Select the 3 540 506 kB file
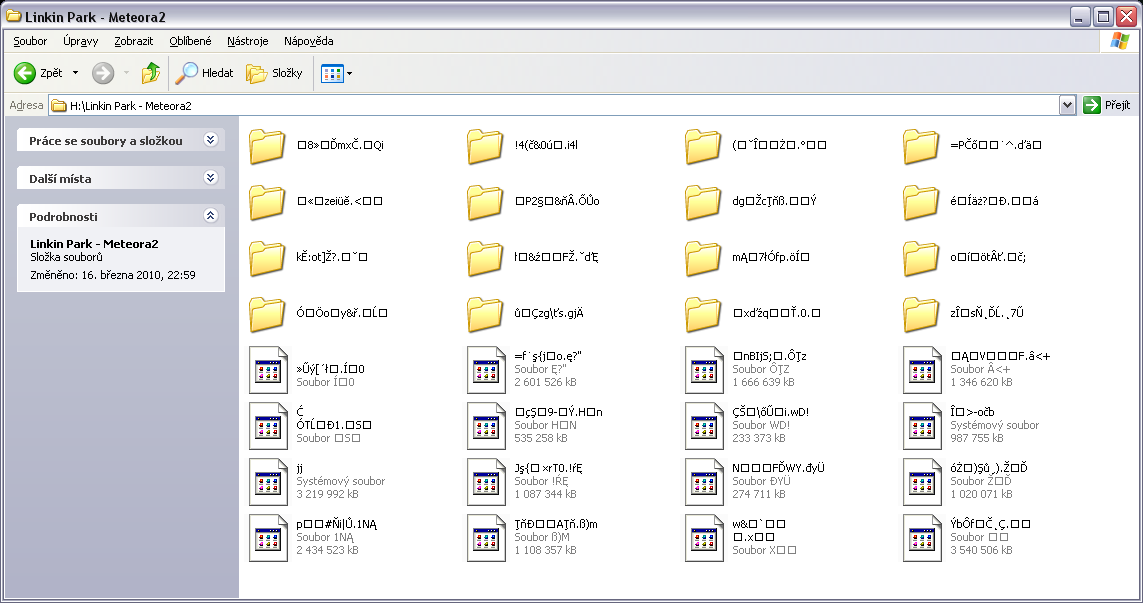Image resolution: width=1143 pixels, height=603 pixels. (967, 539)
